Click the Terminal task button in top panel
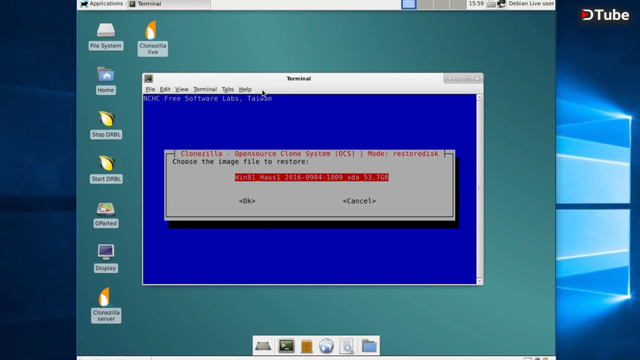The image size is (640, 360). pyautogui.click(x=169, y=4)
